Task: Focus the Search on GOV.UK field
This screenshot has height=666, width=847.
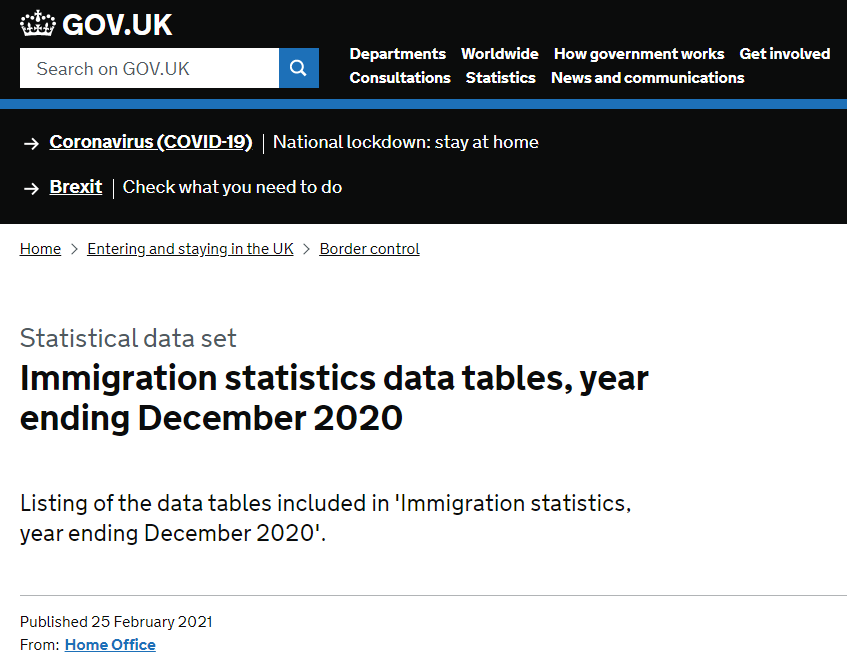Action: tap(149, 68)
